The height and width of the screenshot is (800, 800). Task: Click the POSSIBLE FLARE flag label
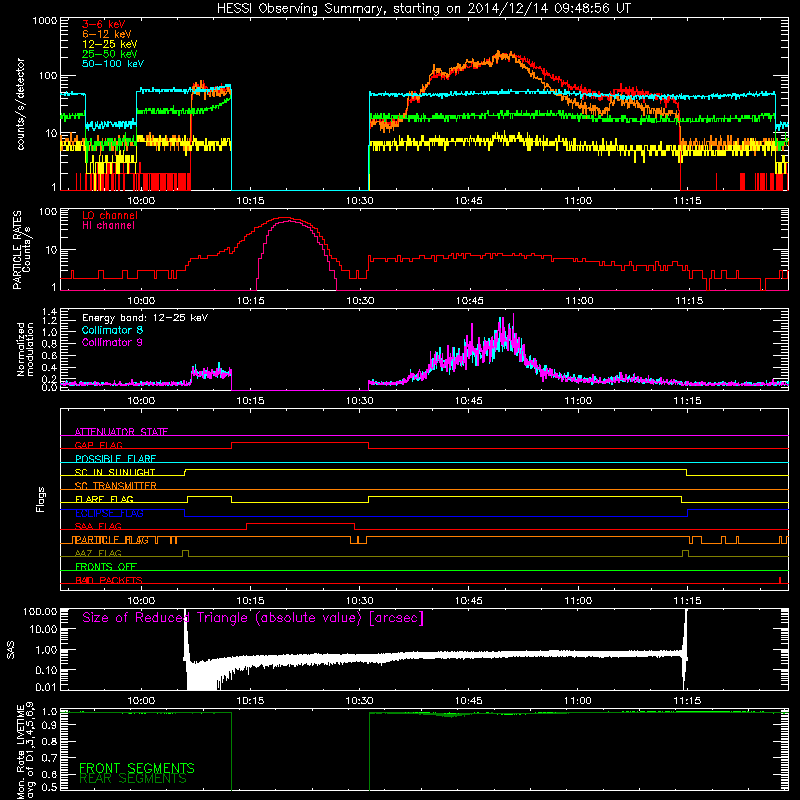115,459
